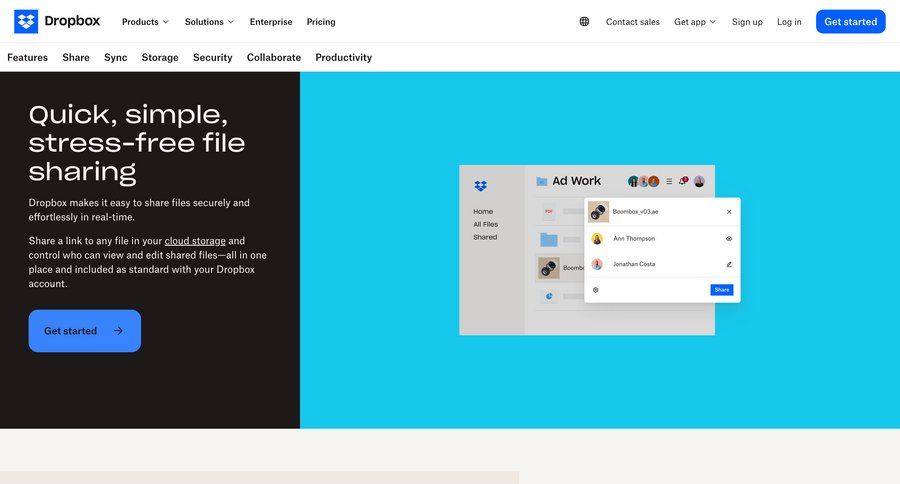Toggle view permission eye for Ann Thompson

tap(729, 239)
